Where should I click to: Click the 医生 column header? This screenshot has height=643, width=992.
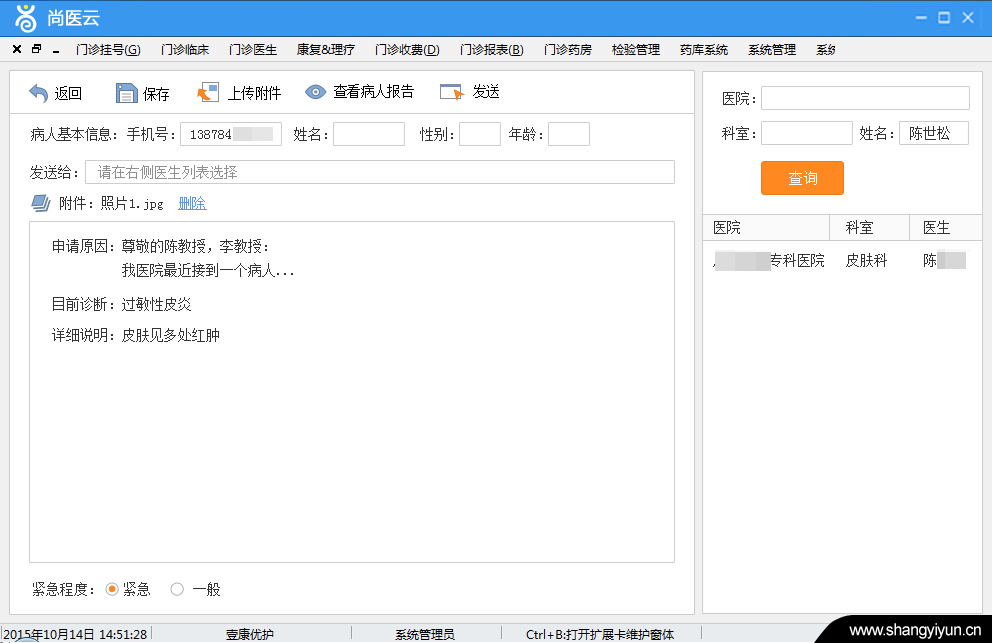(x=946, y=228)
